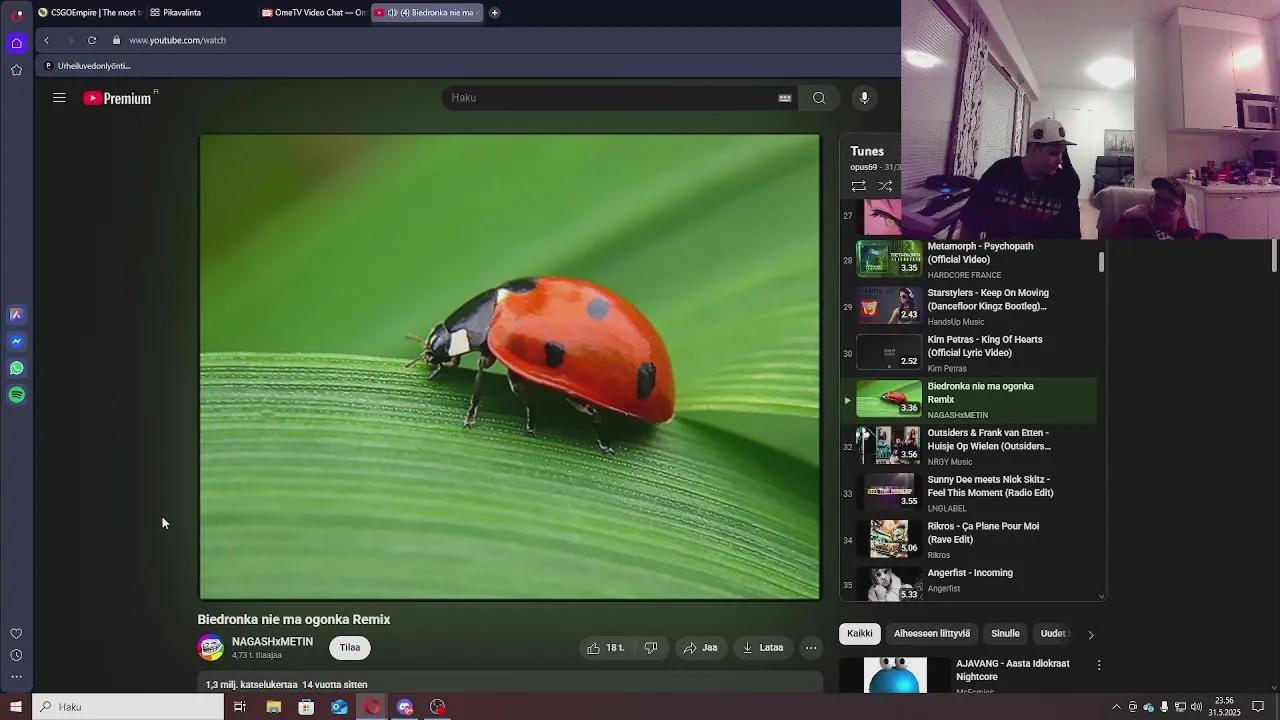Play Kim Petras - King Of Hearts
This screenshot has height=720, width=1280.
tap(970, 353)
